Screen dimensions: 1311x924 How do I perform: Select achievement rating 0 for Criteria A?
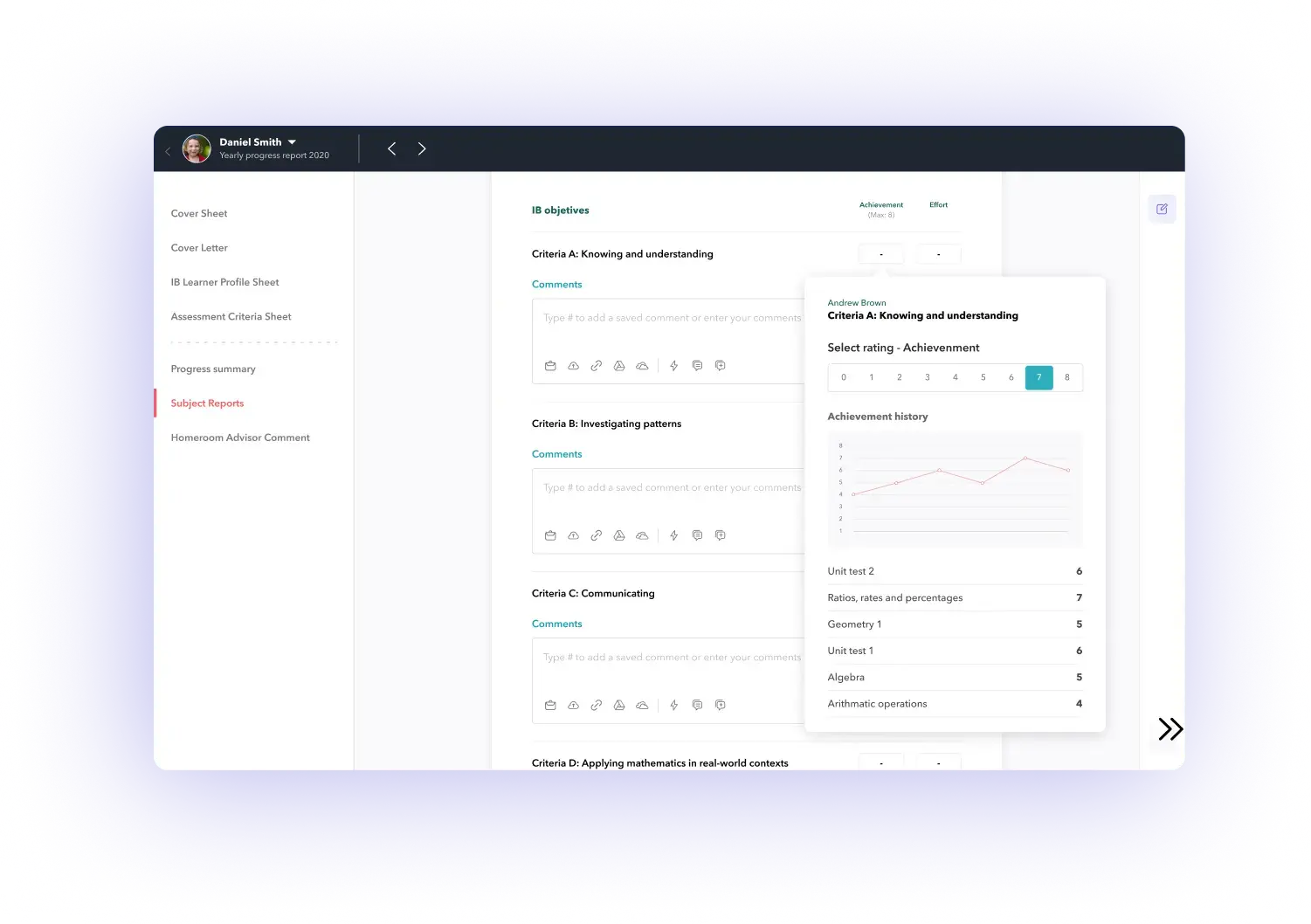pyautogui.click(x=843, y=377)
